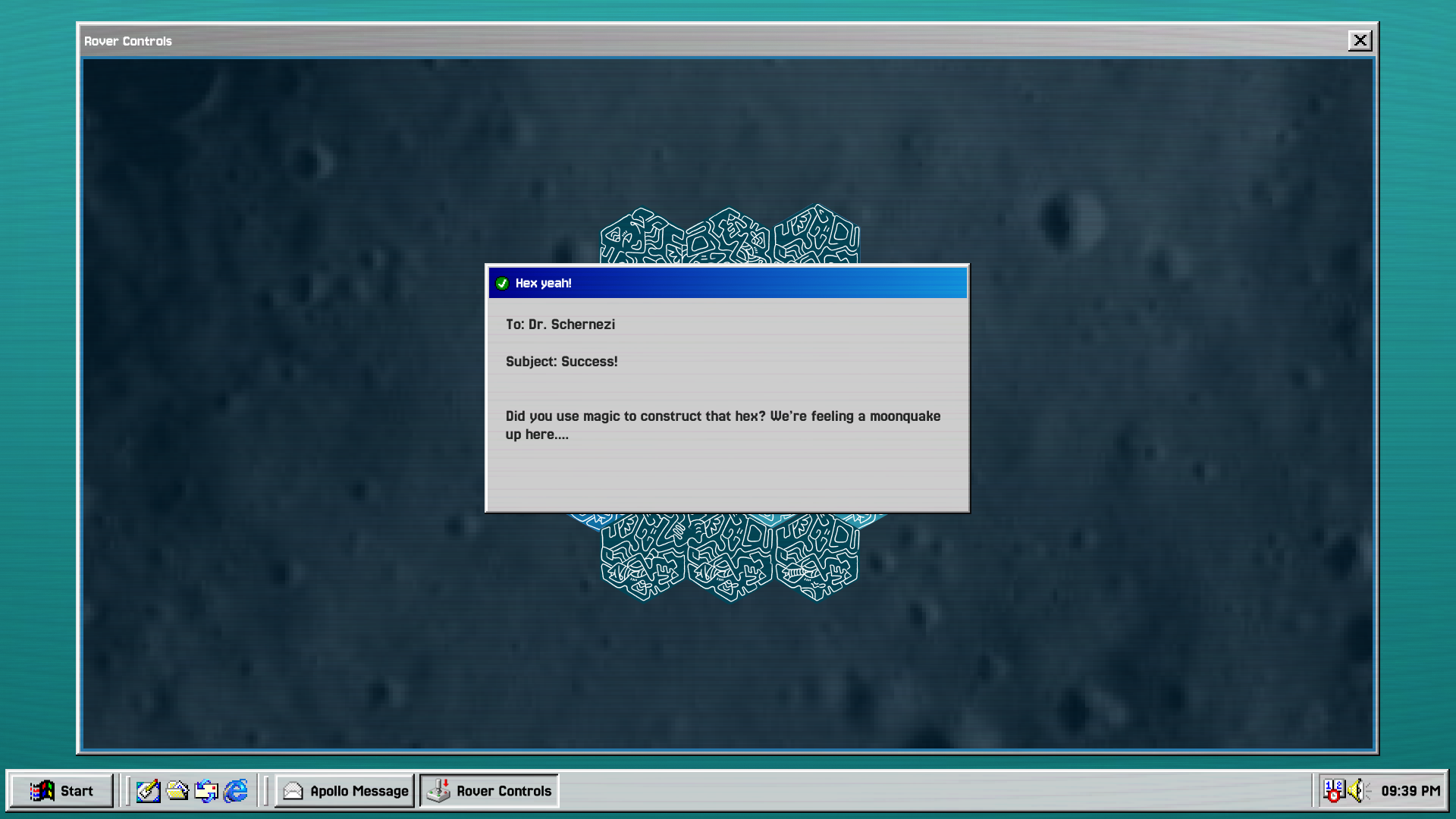The image size is (1456, 819).
Task: Click the joystick icon on Rover Controls button
Action: point(438,791)
